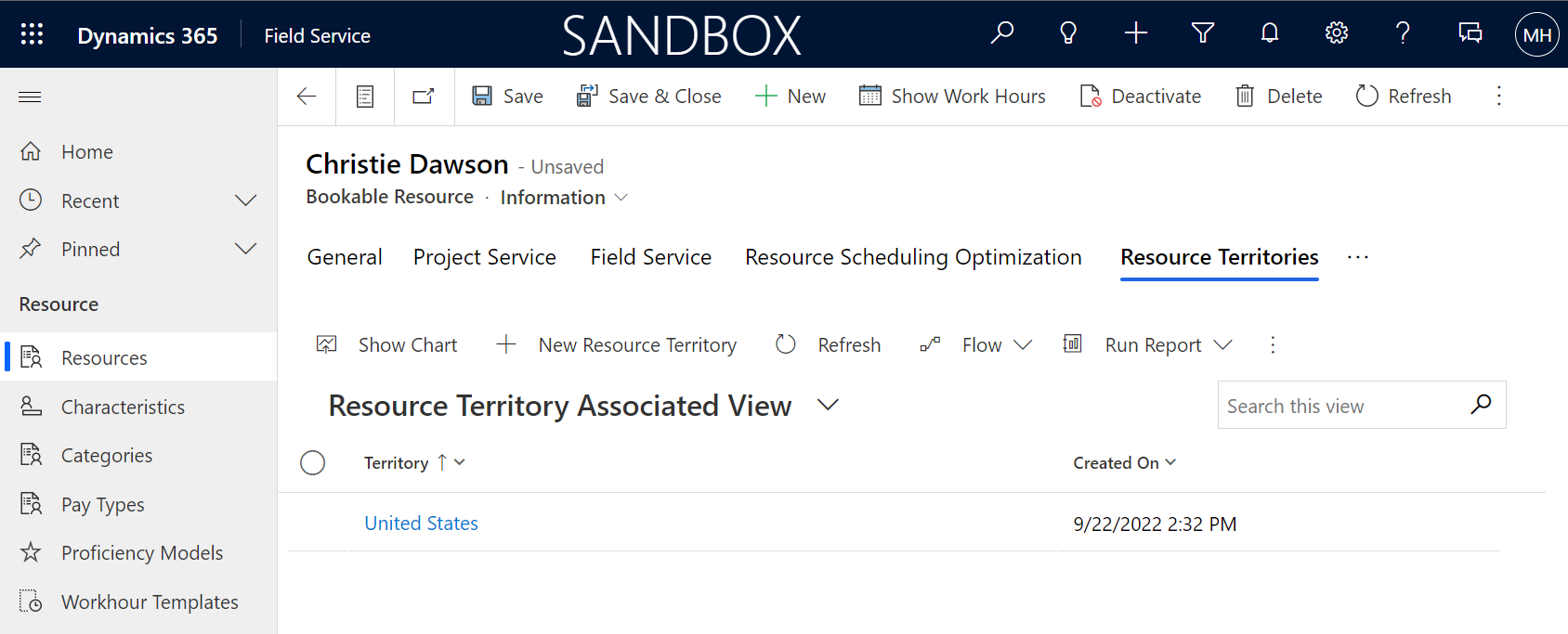
Task: Open record in new window icon
Action: (x=424, y=96)
